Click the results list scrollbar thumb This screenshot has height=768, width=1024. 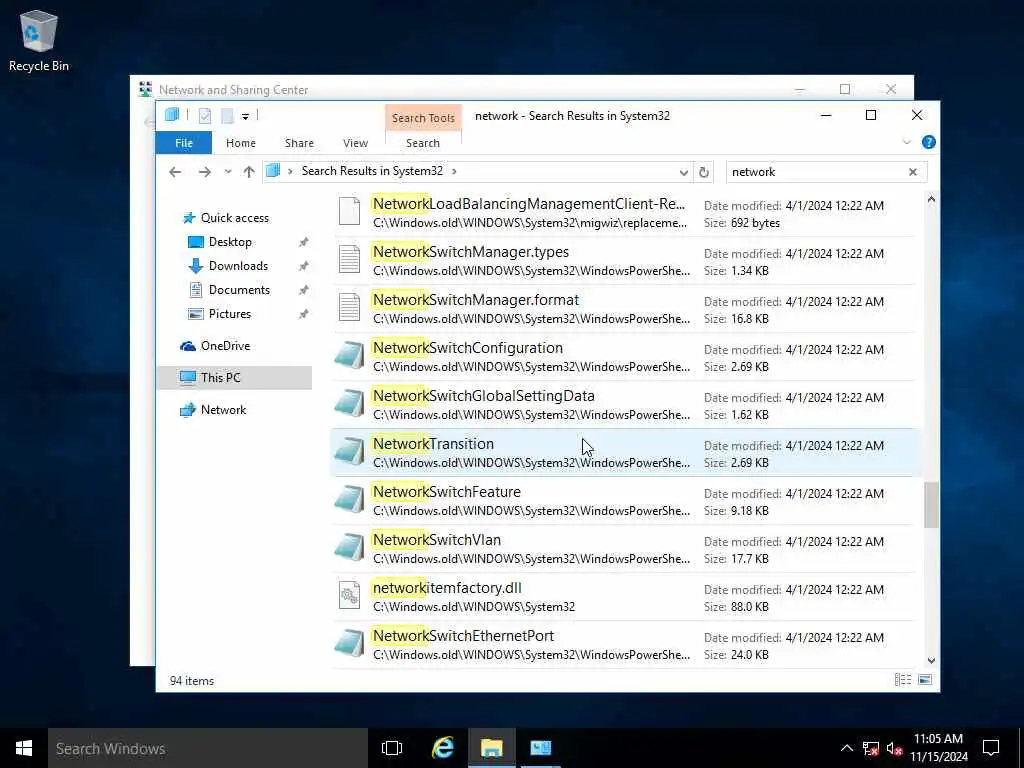[x=931, y=505]
